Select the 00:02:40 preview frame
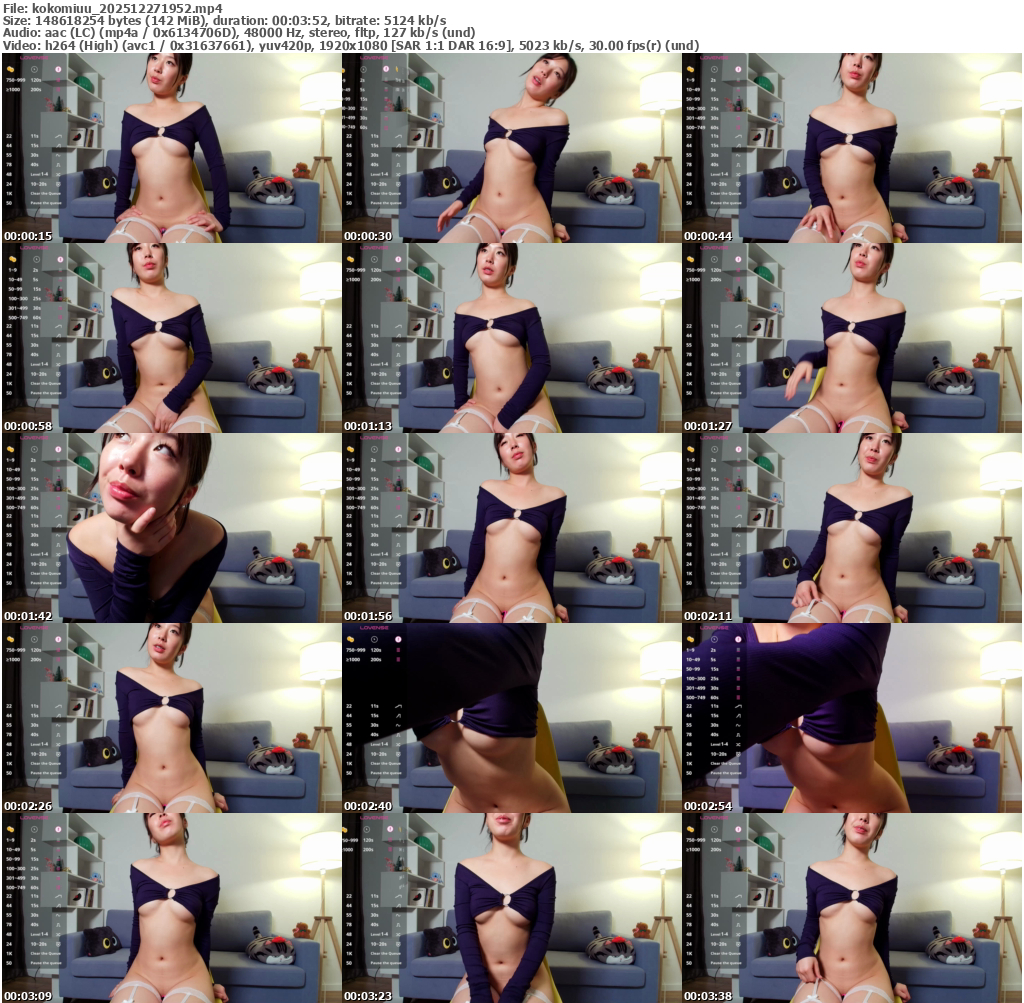1024x1003 pixels. click(x=511, y=717)
